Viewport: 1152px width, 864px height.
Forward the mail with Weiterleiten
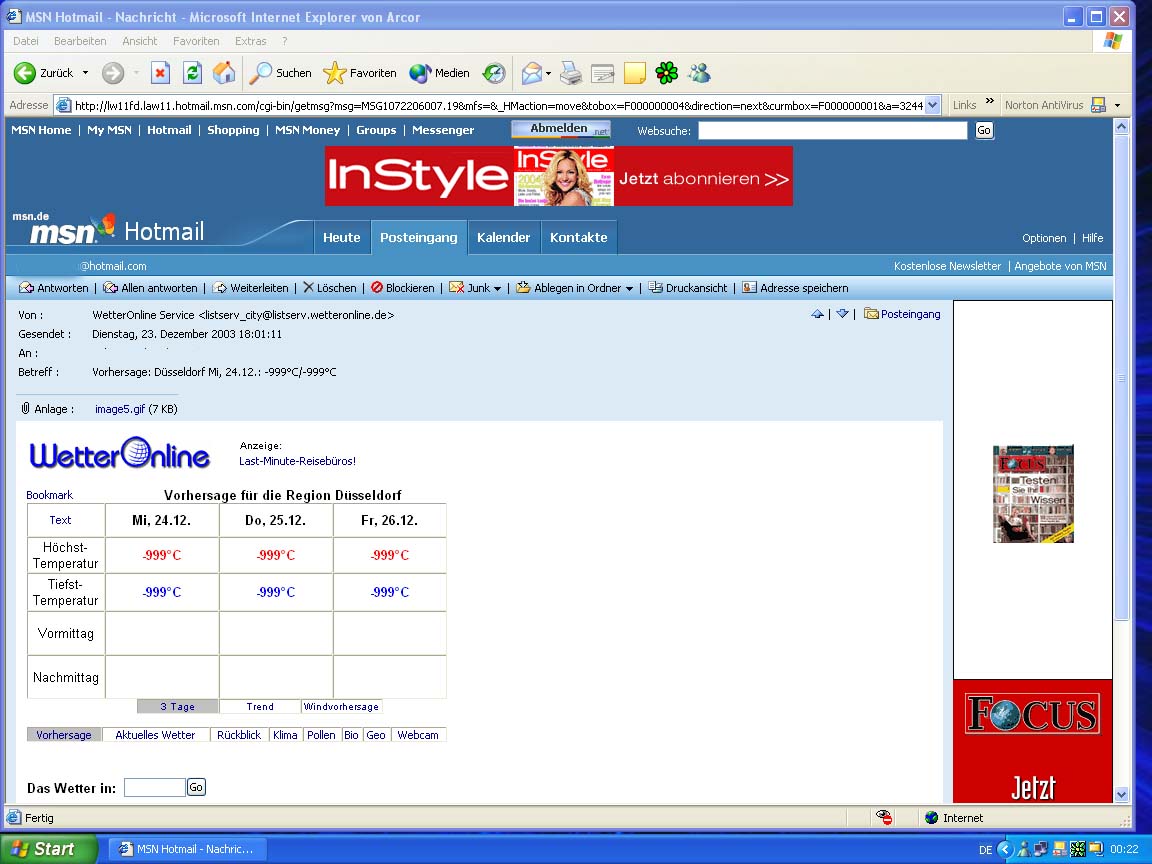251,288
